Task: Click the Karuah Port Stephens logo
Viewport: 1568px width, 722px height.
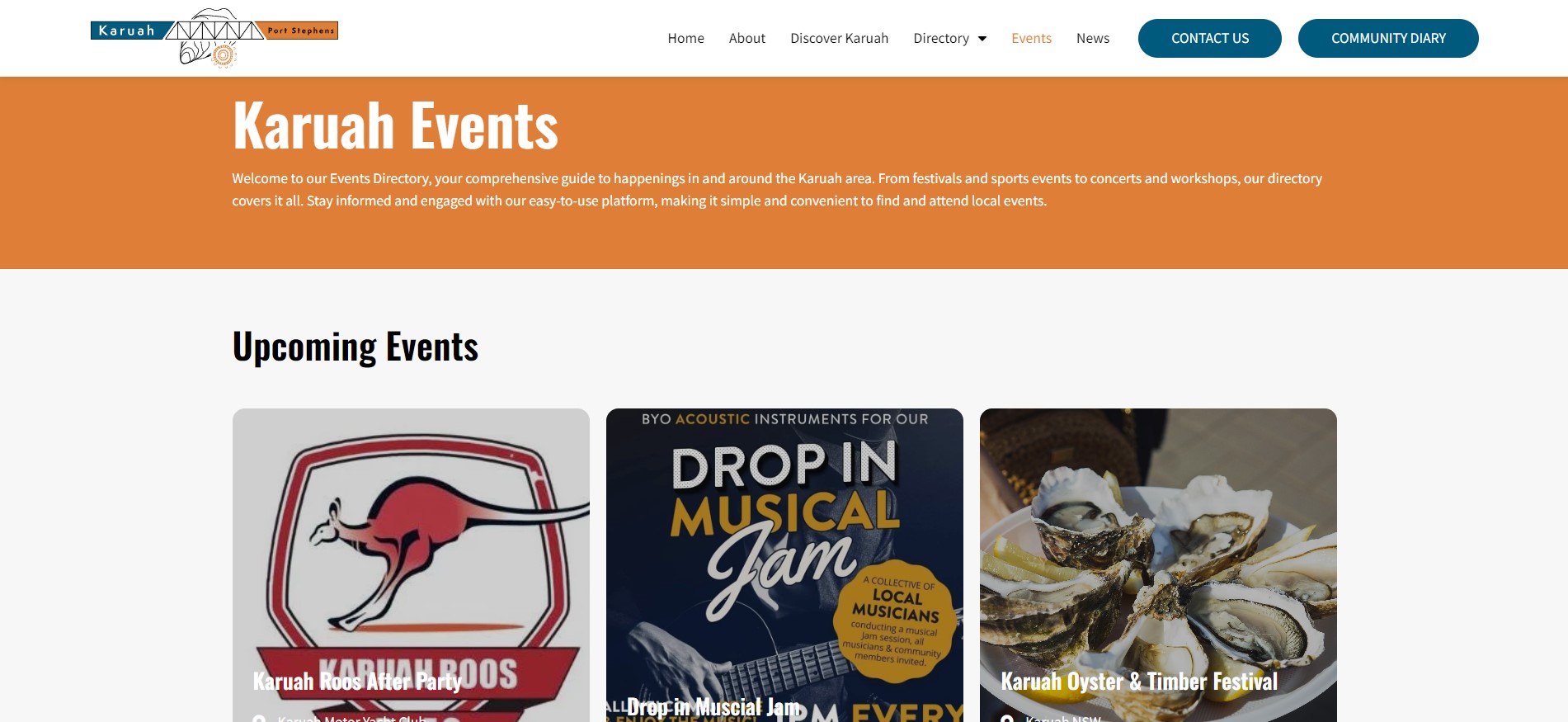Action: click(214, 38)
